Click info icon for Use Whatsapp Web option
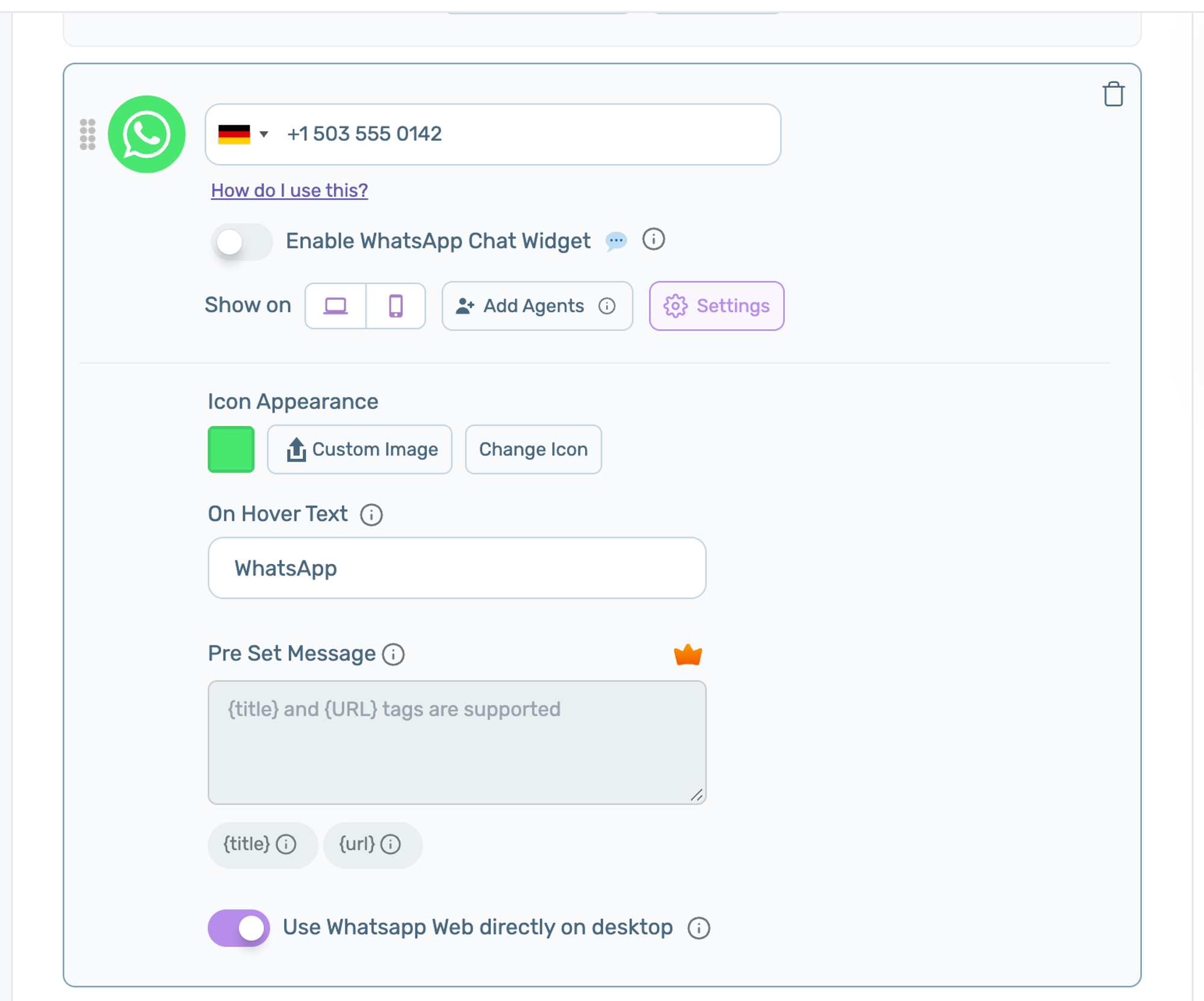 pos(699,928)
